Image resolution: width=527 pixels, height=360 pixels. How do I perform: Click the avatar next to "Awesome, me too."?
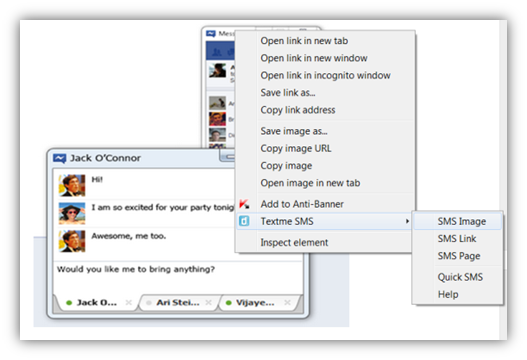coord(72,241)
